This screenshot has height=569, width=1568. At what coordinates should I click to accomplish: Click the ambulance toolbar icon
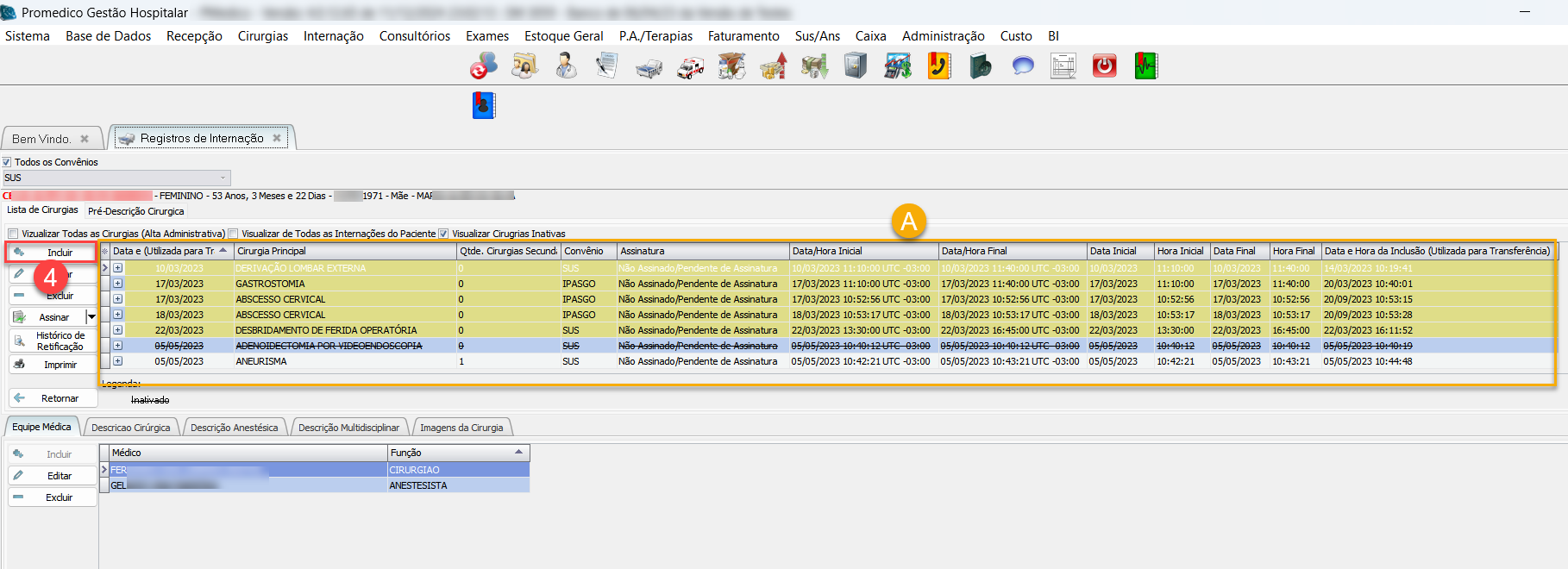tap(690, 67)
